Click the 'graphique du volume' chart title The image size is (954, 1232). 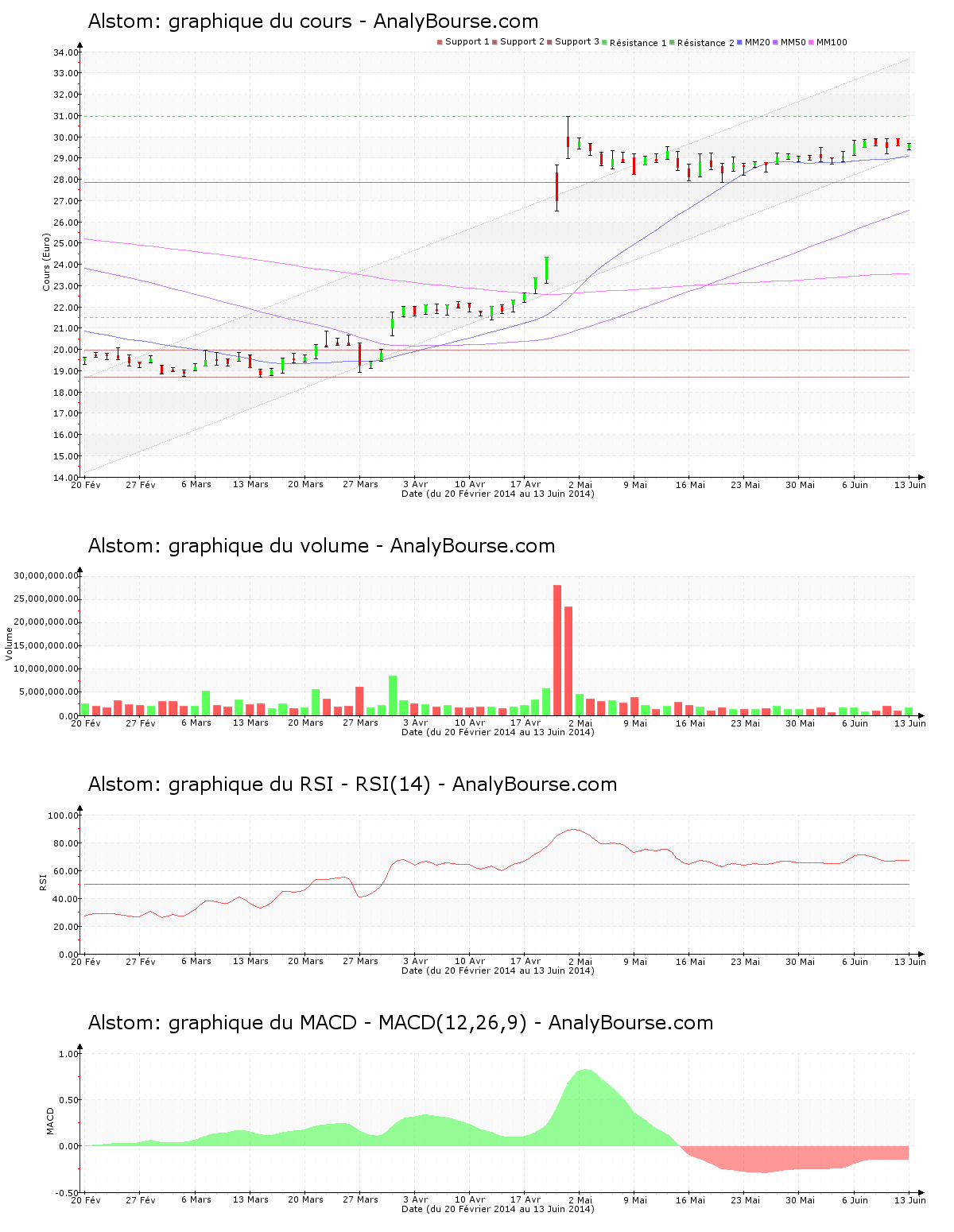pos(321,546)
